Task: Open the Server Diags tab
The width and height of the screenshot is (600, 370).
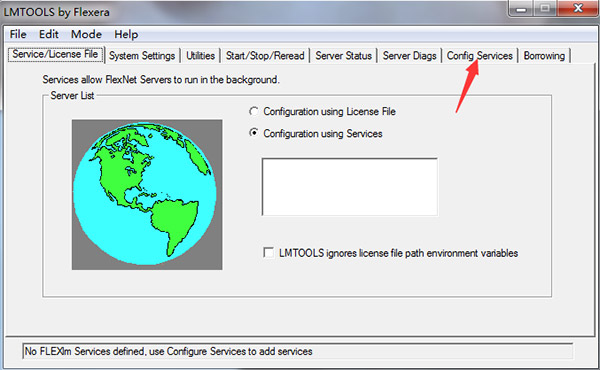Action: point(409,56)
